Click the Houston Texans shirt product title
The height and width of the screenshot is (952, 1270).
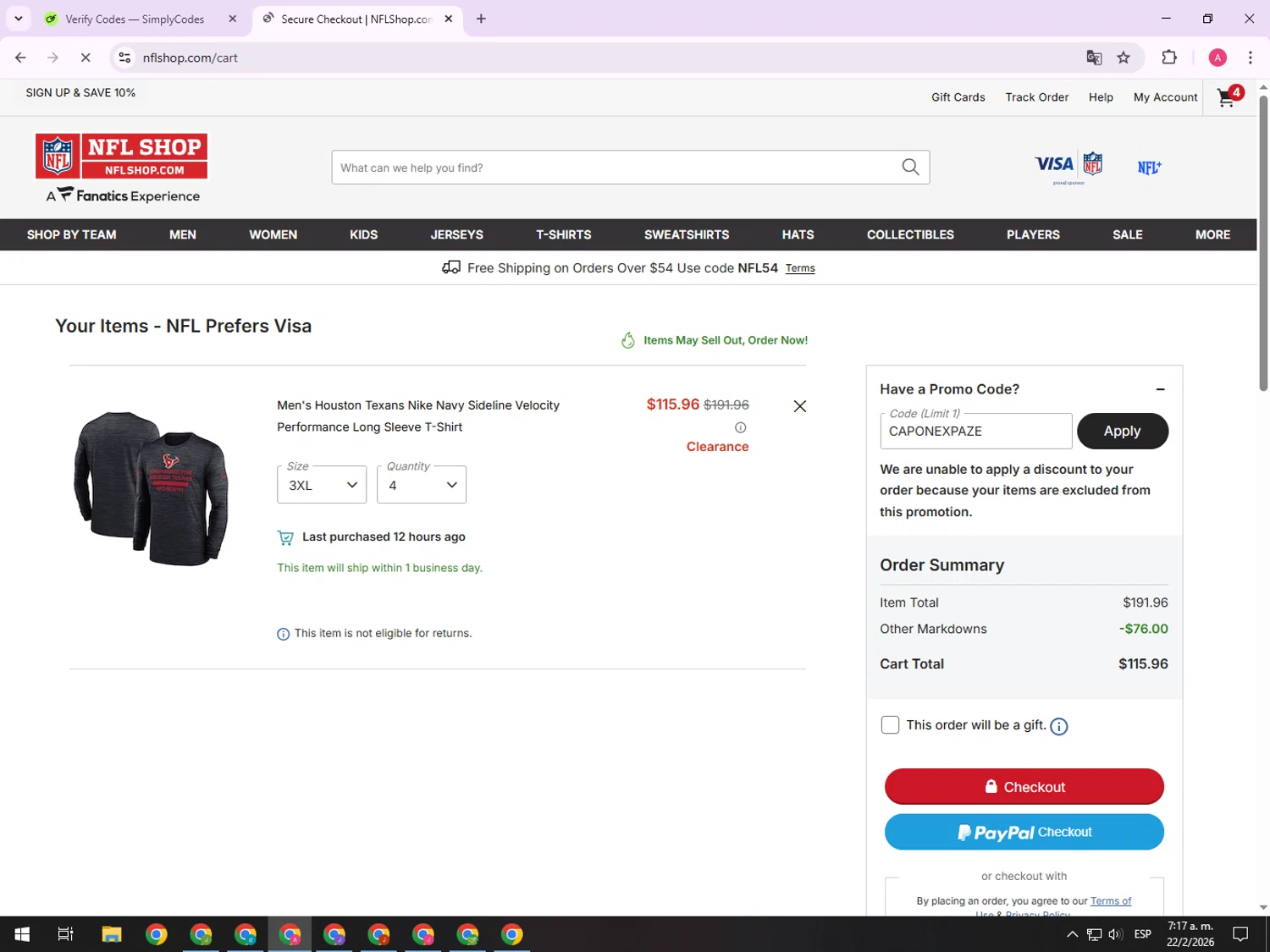[418, 416]
